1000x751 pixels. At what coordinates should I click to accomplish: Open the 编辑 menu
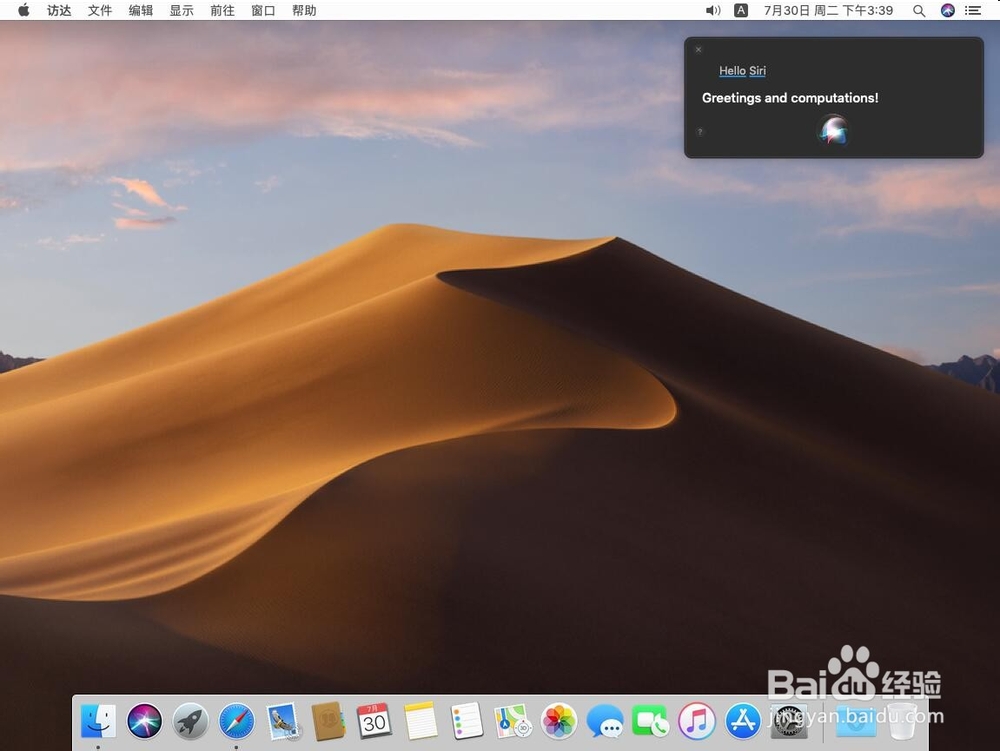(141, 10)
